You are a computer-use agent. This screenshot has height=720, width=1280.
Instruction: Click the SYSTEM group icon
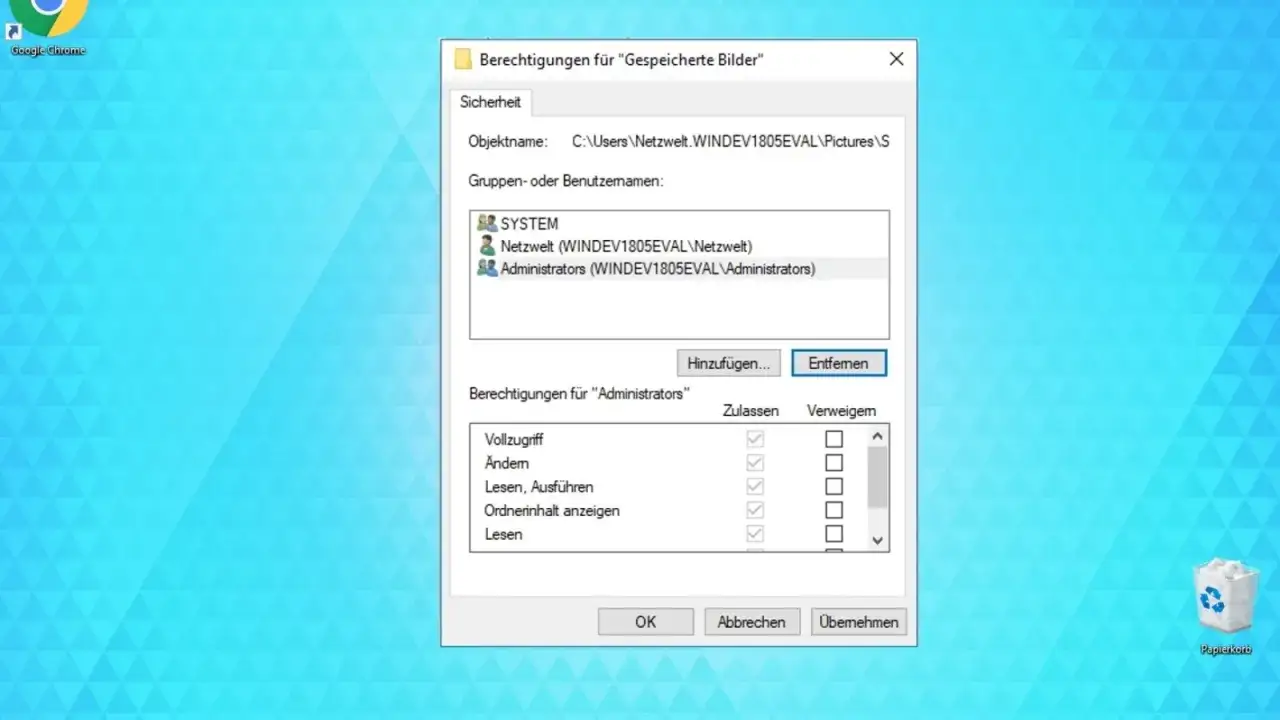pyautogui.click(x=487, y=223)
